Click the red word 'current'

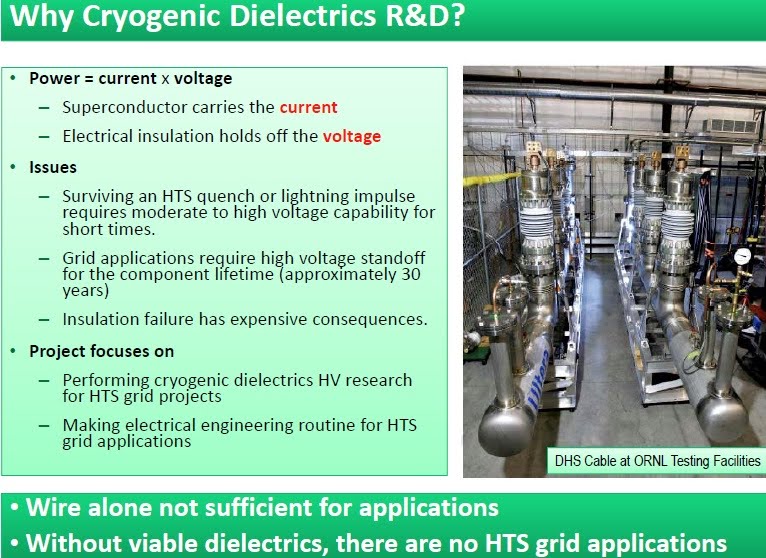pyautogui.click(x=309, y=107)
